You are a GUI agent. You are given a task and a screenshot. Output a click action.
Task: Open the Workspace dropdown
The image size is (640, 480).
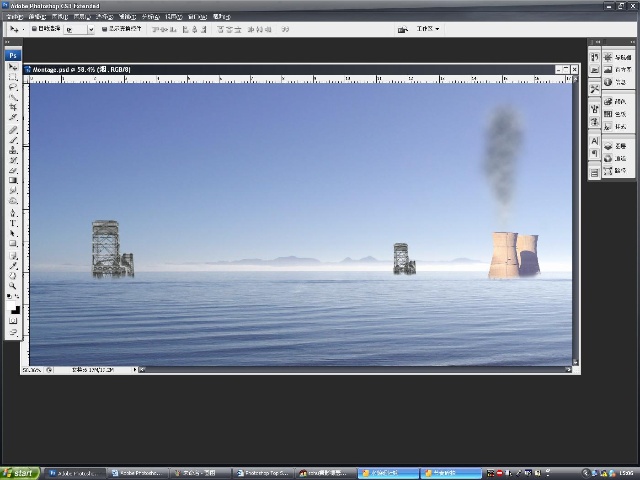[428, 29]
